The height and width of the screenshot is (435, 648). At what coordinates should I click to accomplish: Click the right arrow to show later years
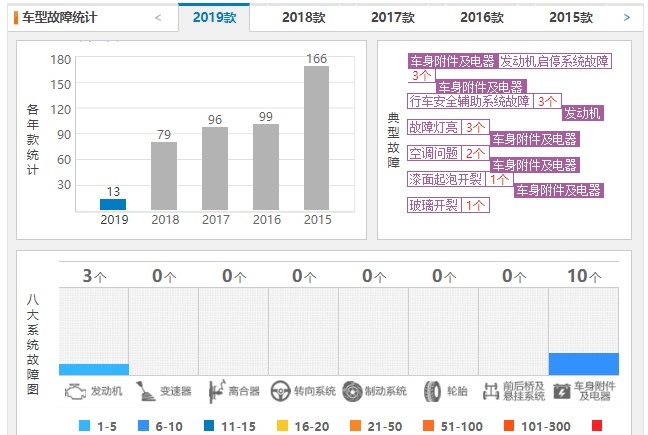[x=627, y=17]
